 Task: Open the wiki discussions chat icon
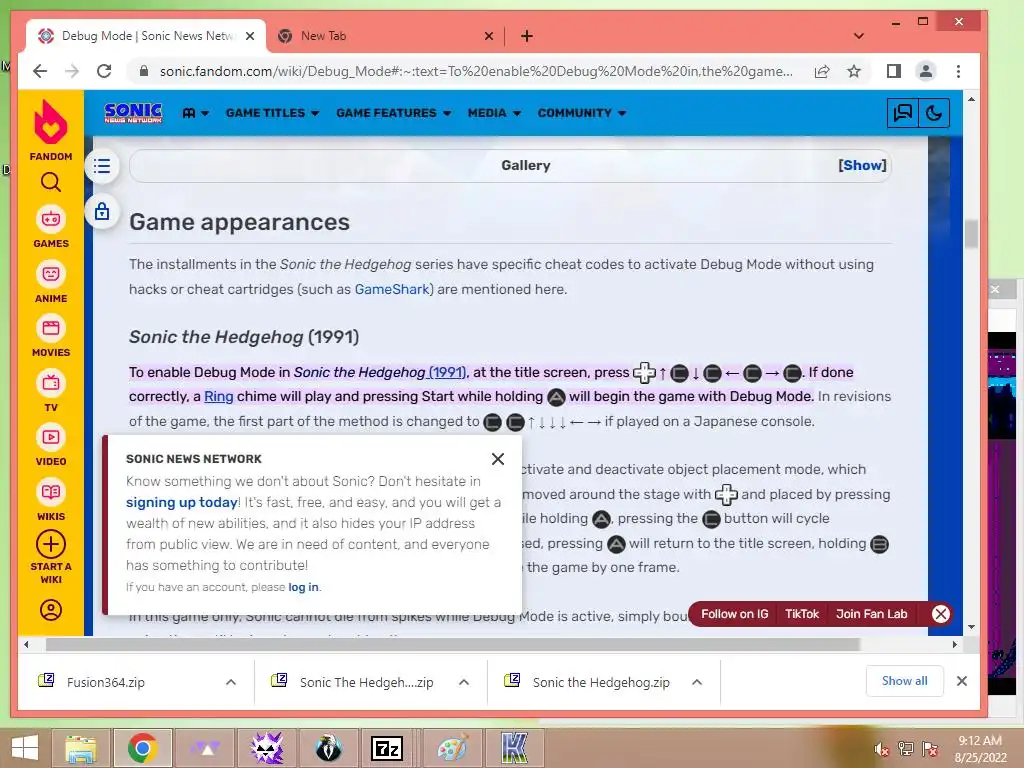tap(903, 113)
